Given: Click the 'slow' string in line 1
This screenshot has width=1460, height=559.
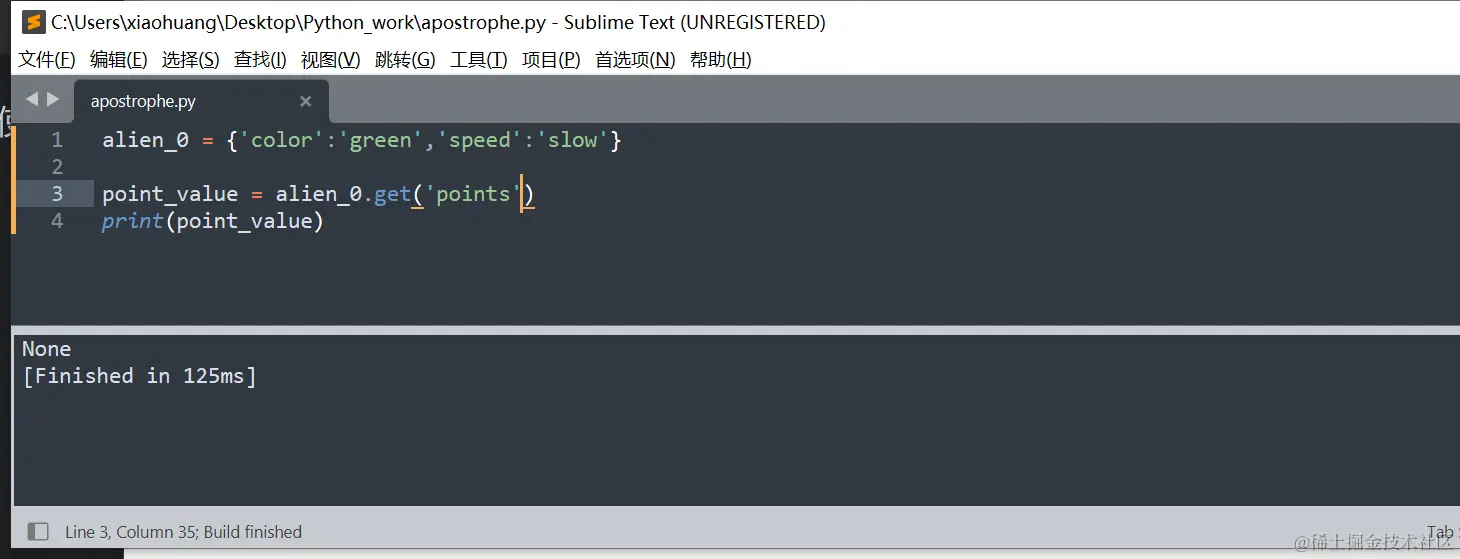Looking at the screenshot, I should (x=572, y=140).
